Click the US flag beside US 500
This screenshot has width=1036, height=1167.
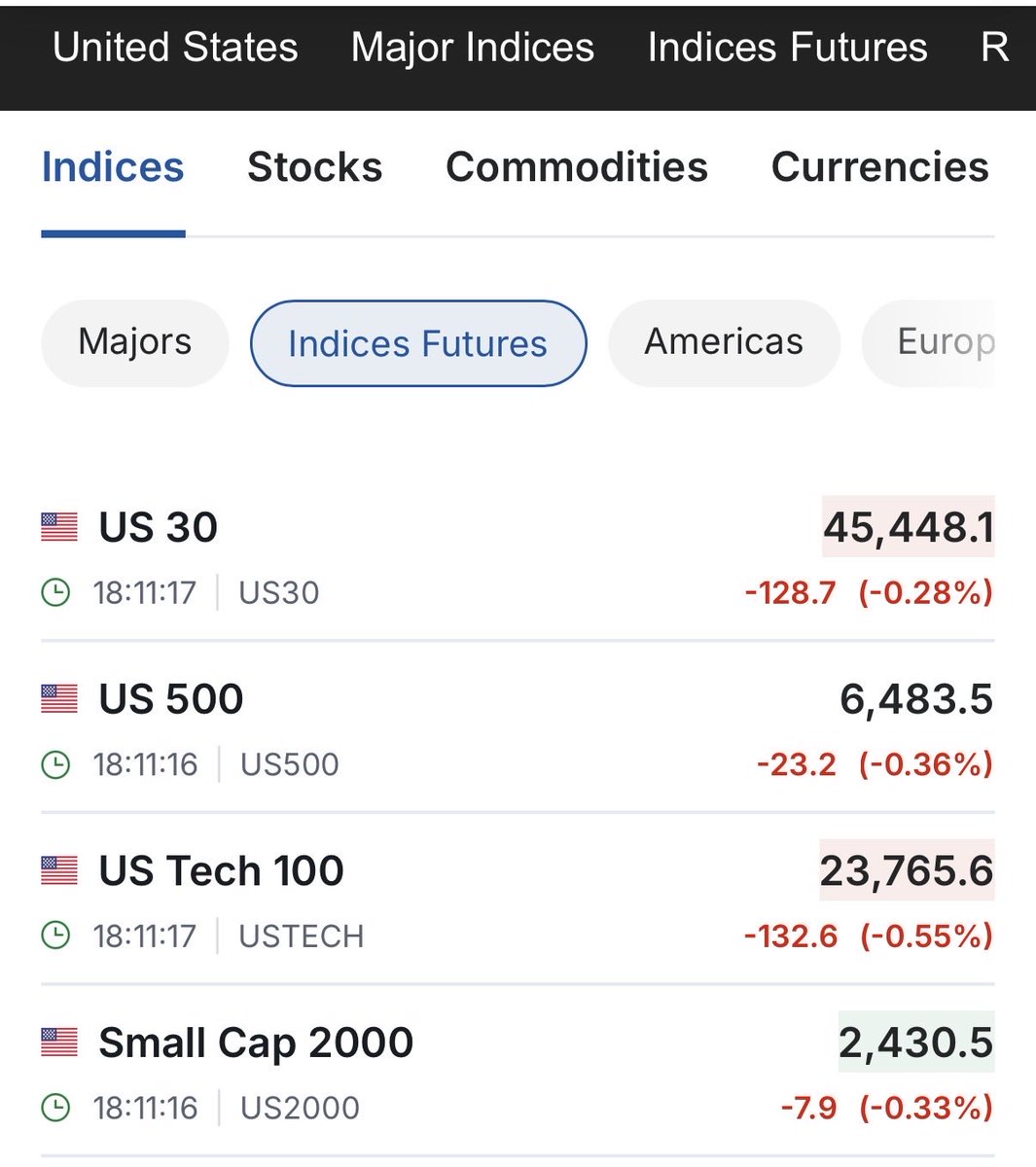[x=59, y=698]
